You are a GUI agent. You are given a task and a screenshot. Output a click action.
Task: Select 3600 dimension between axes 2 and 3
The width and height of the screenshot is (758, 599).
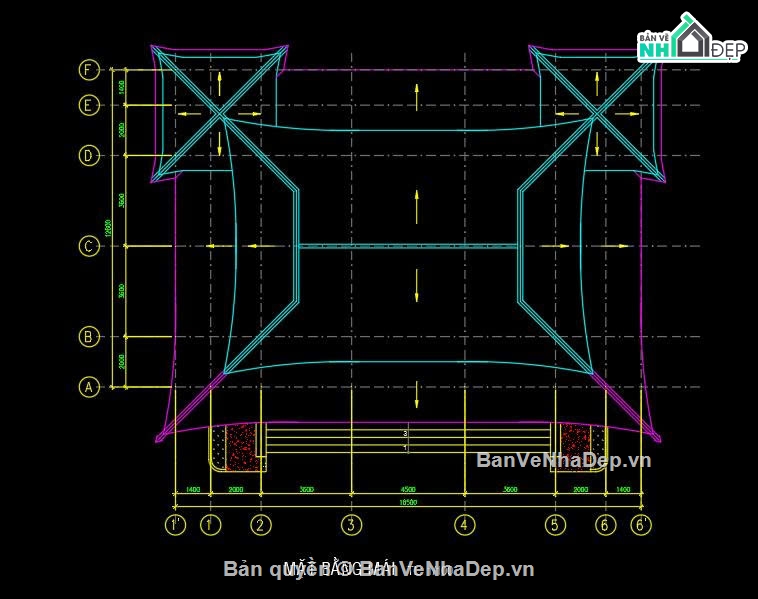tap(306, 490)
